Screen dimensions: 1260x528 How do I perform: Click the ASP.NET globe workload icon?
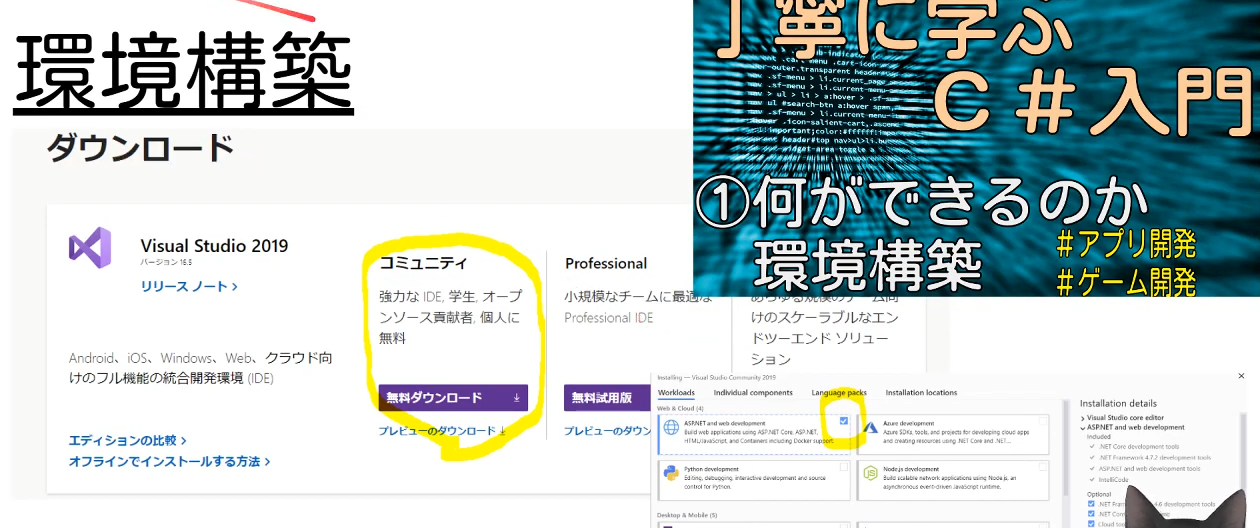click(672, 427)
